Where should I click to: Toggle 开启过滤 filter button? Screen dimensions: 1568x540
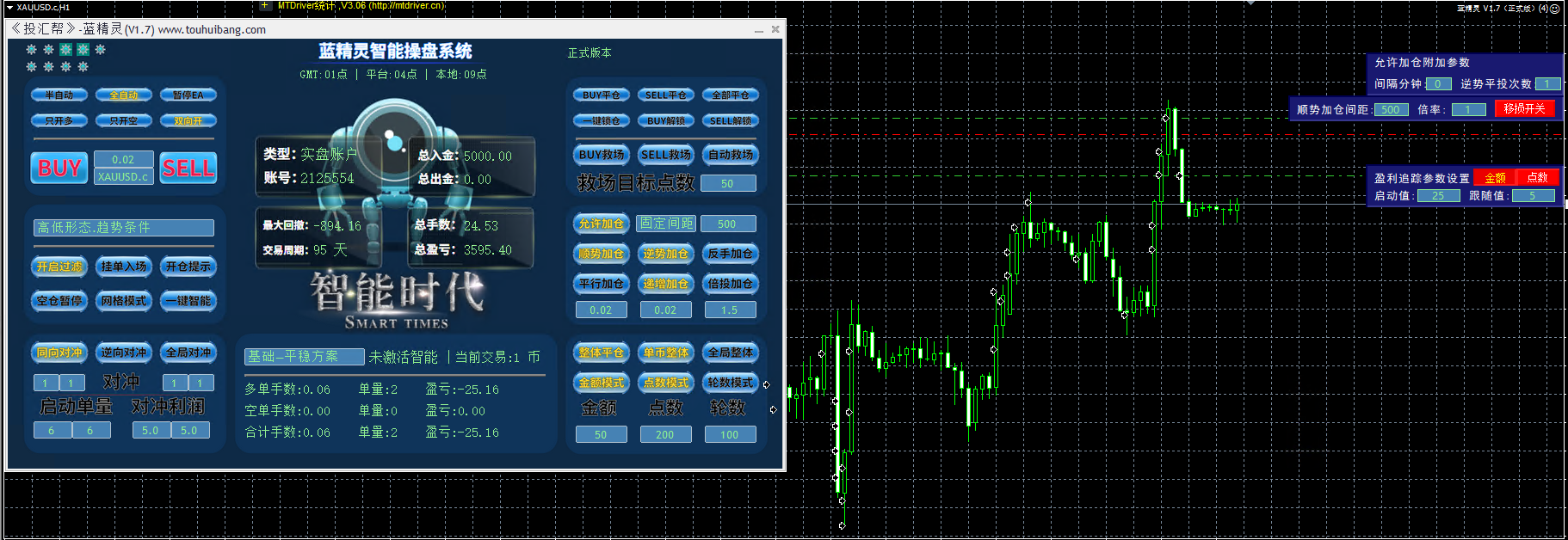click(x=59, y=267)
